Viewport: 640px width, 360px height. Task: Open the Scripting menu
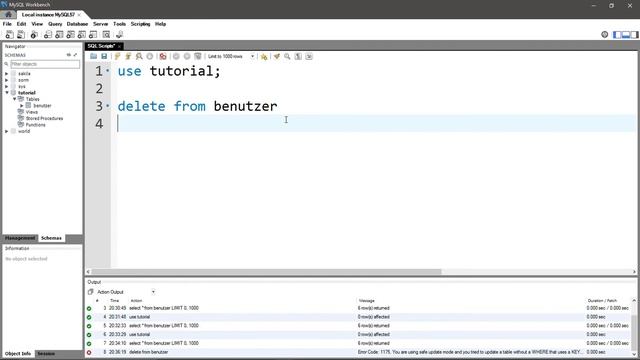(140, 24)
